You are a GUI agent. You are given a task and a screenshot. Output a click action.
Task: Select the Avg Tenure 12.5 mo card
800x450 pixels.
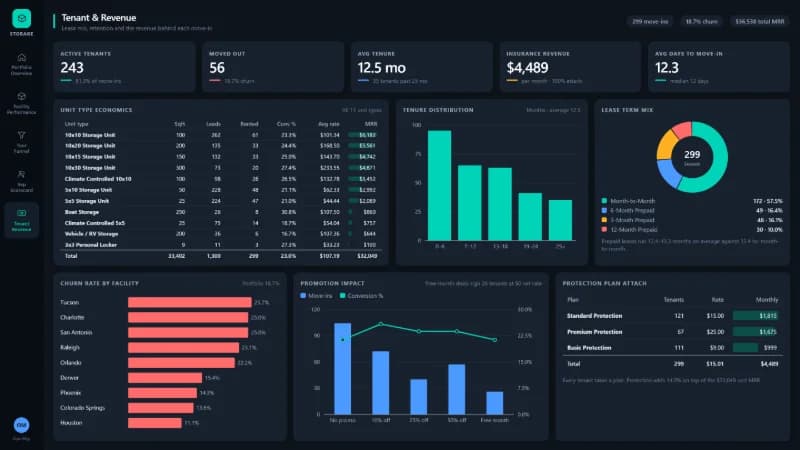(421, 67)
